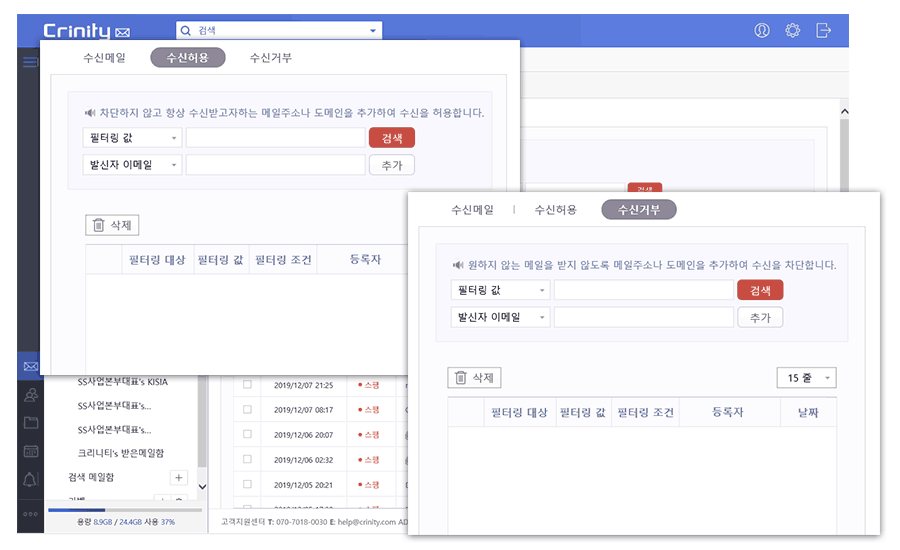Open 필터링 값 dropdown in 수신허용 panel
This screenshot has height=550, width=900.
tap(132, 138)
